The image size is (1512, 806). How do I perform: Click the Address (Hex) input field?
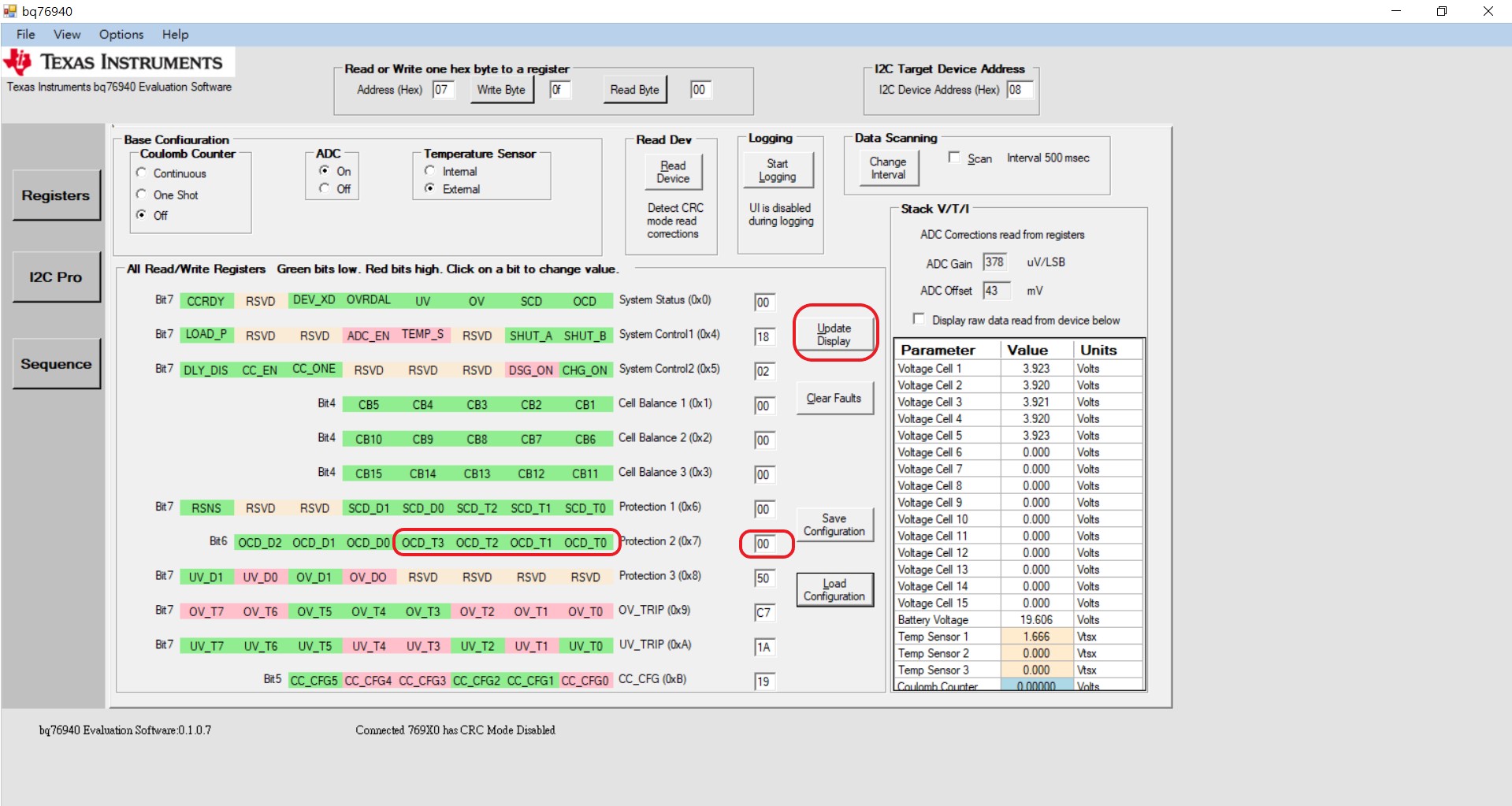pos(444,90)
